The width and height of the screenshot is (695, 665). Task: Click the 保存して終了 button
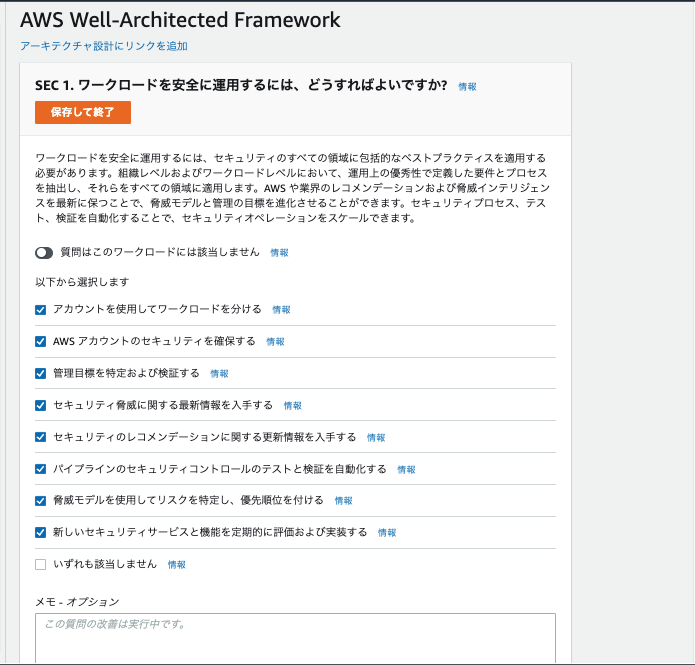point(83,112)
